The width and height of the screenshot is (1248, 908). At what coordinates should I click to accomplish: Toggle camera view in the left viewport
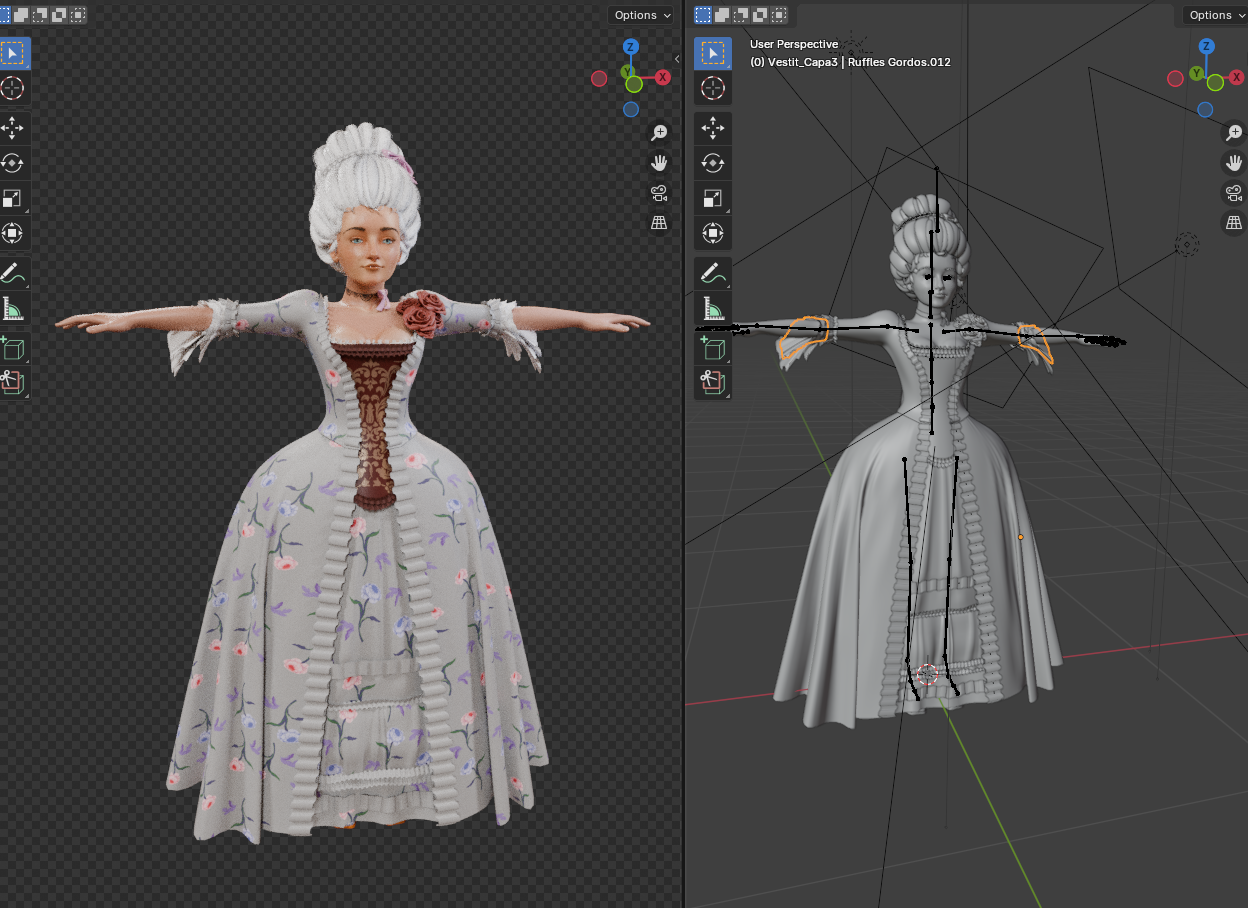pos(659,193)
